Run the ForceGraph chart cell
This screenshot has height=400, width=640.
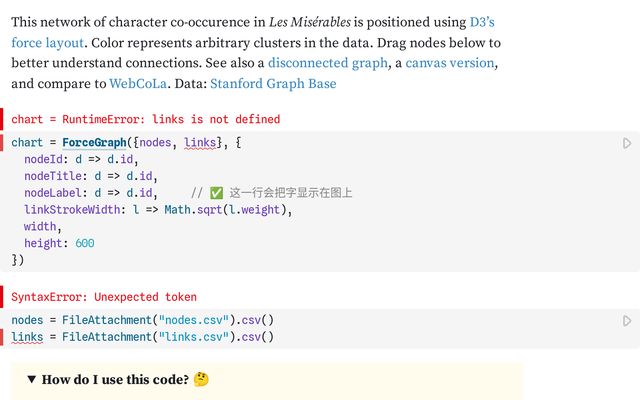click(627, 144)
